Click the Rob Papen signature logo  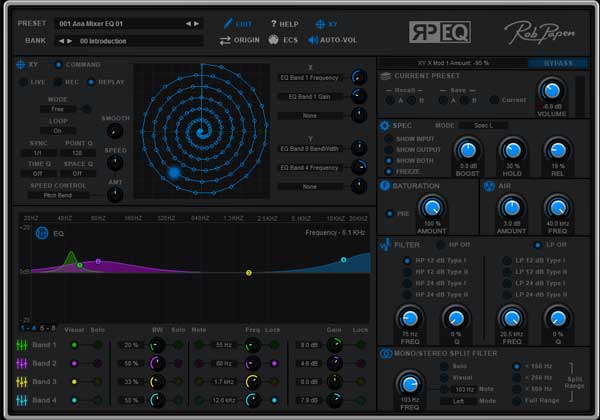[540, 33]
